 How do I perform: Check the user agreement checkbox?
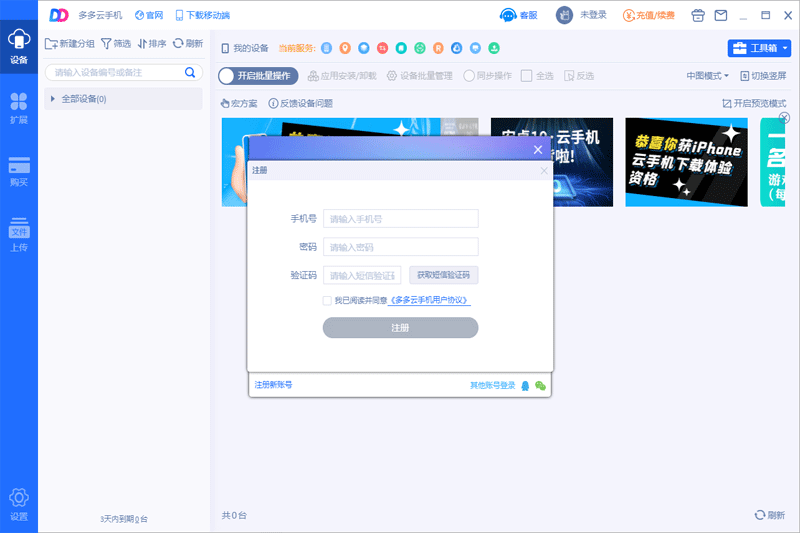327,300
